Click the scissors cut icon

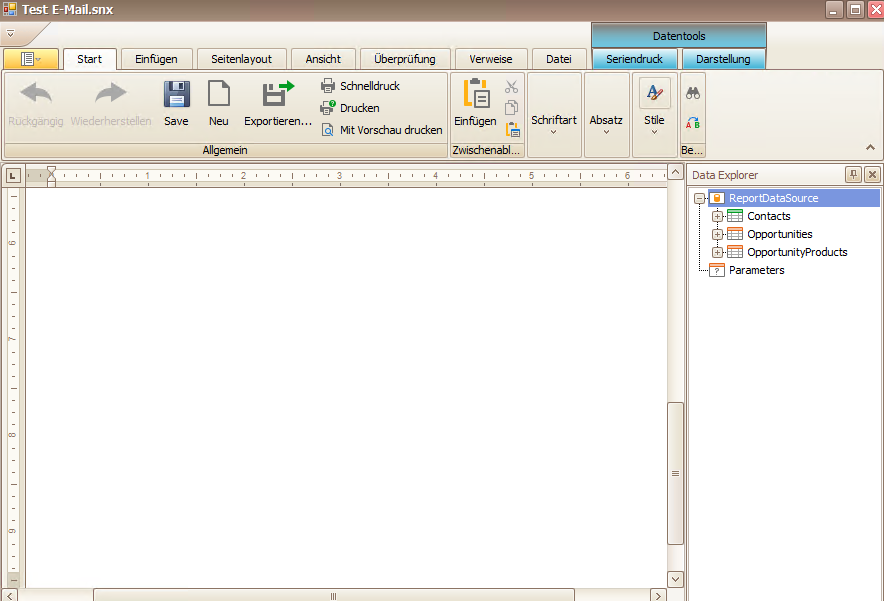(511, 87)
